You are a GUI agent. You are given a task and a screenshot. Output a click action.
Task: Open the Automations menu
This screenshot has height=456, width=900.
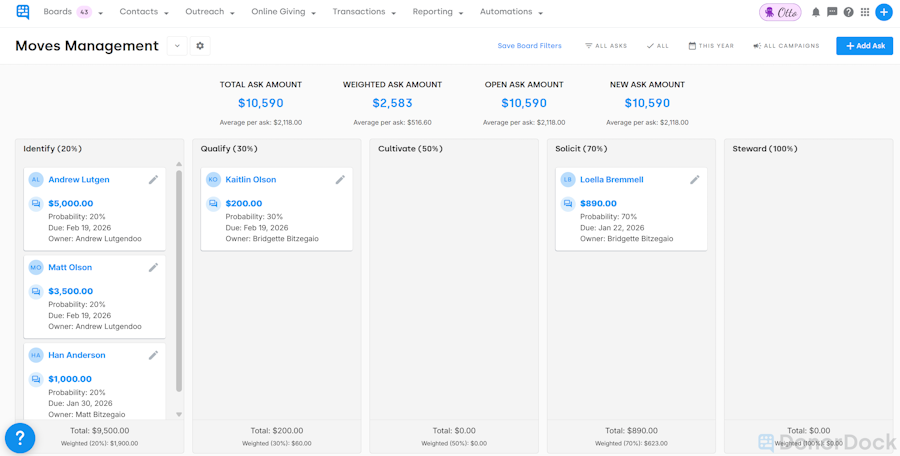pyautogui.click(x=511, y=12)
